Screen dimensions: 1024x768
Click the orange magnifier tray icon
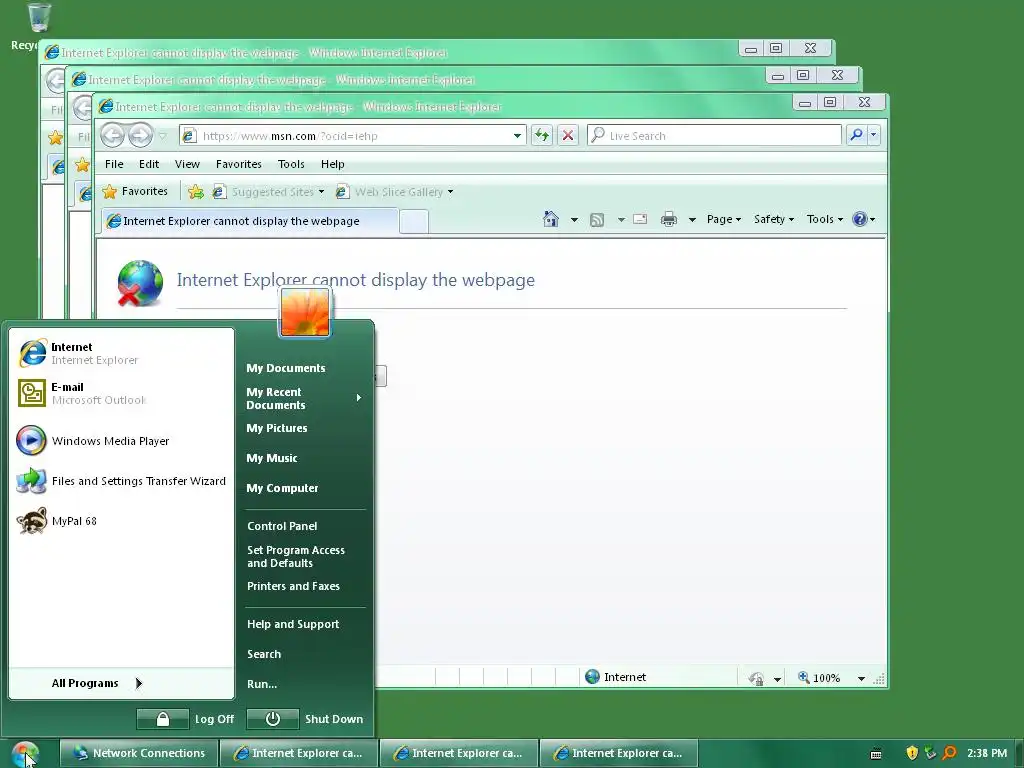949,753
